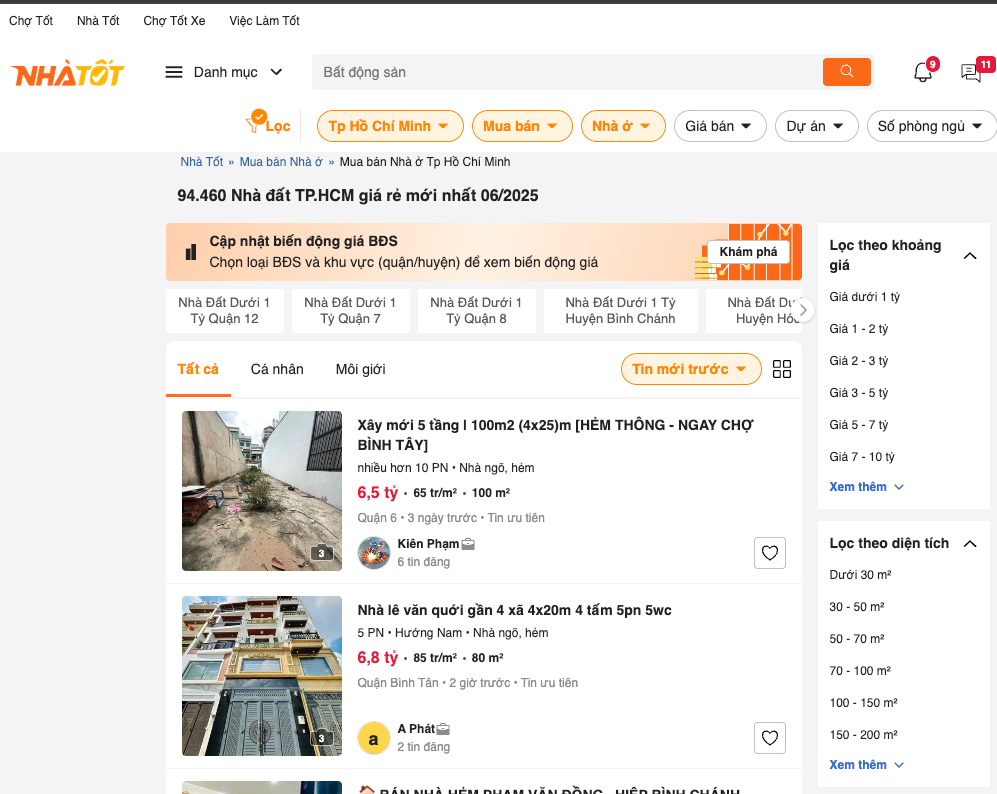The height and width of the screenshot is (794, 997).
Task: Filter area 30 - 50 m²
Action: click(x=857, y=607)
